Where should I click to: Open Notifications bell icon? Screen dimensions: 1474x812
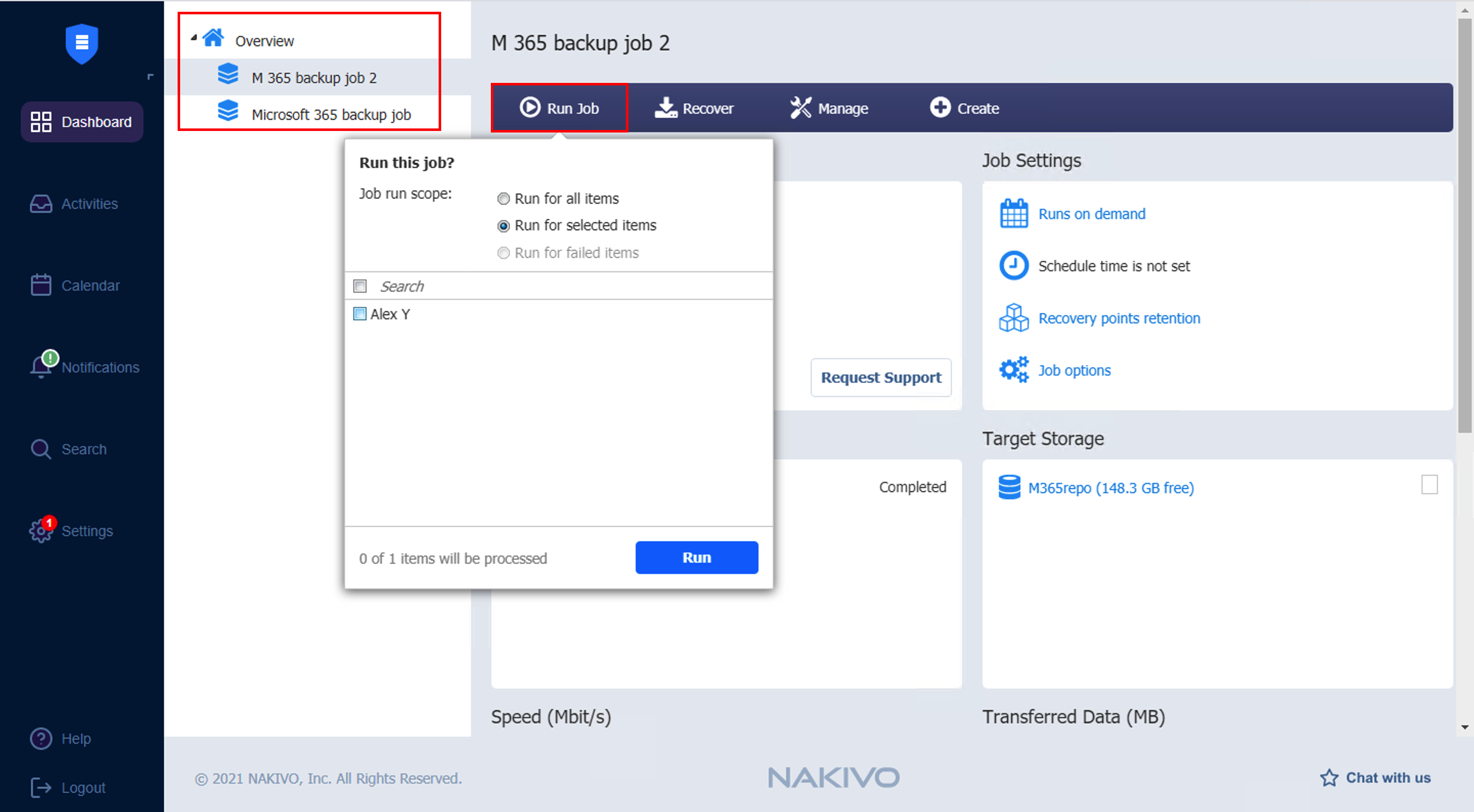point(40,367)
